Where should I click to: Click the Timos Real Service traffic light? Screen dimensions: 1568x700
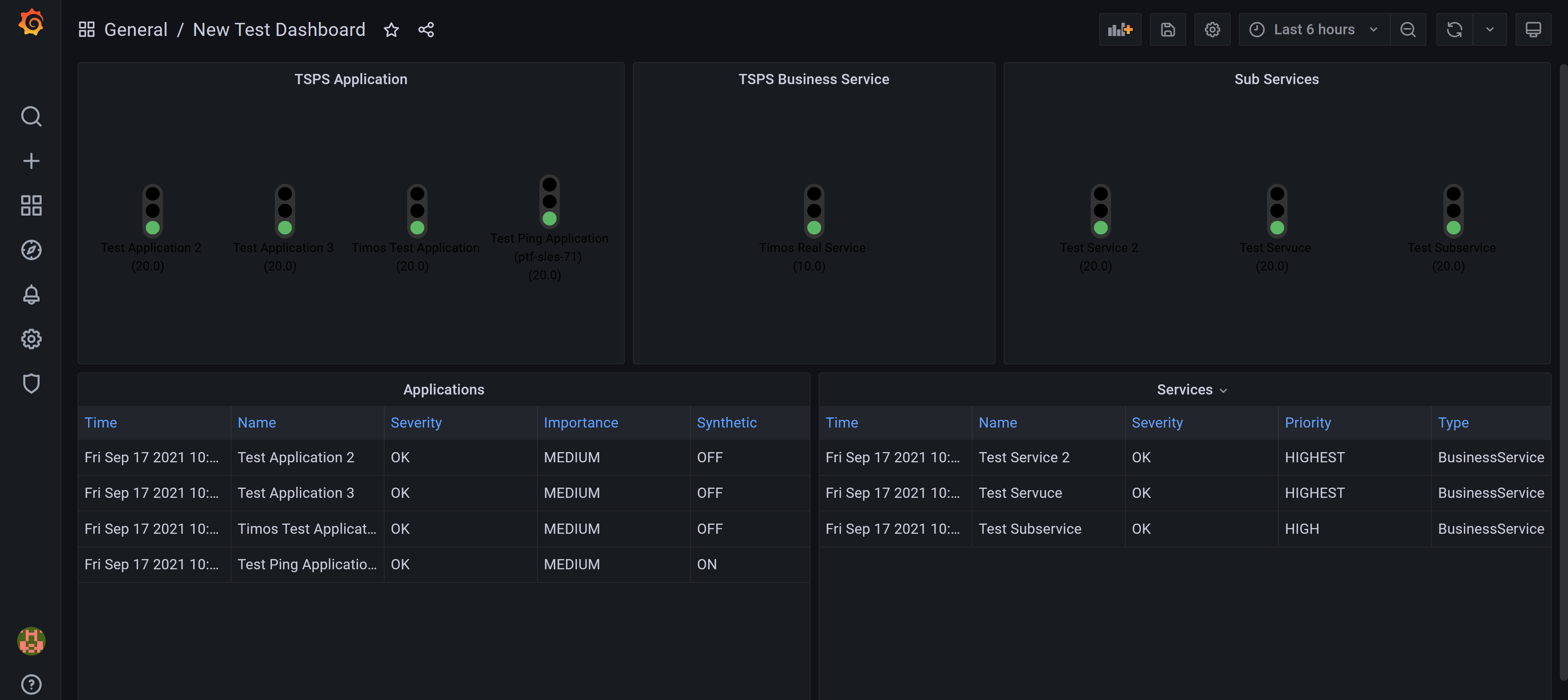point(814,211)
